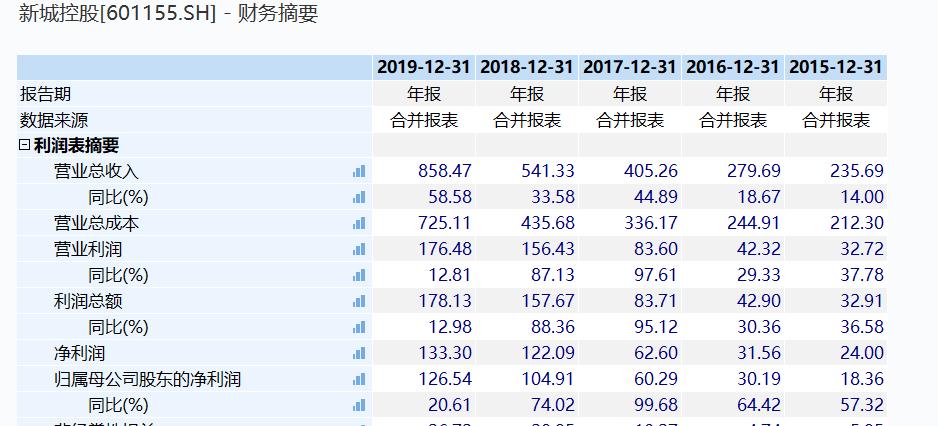938x426 pixels.
Task: Collapse the 利润表摘要 section
Action: tap(24, 145)
